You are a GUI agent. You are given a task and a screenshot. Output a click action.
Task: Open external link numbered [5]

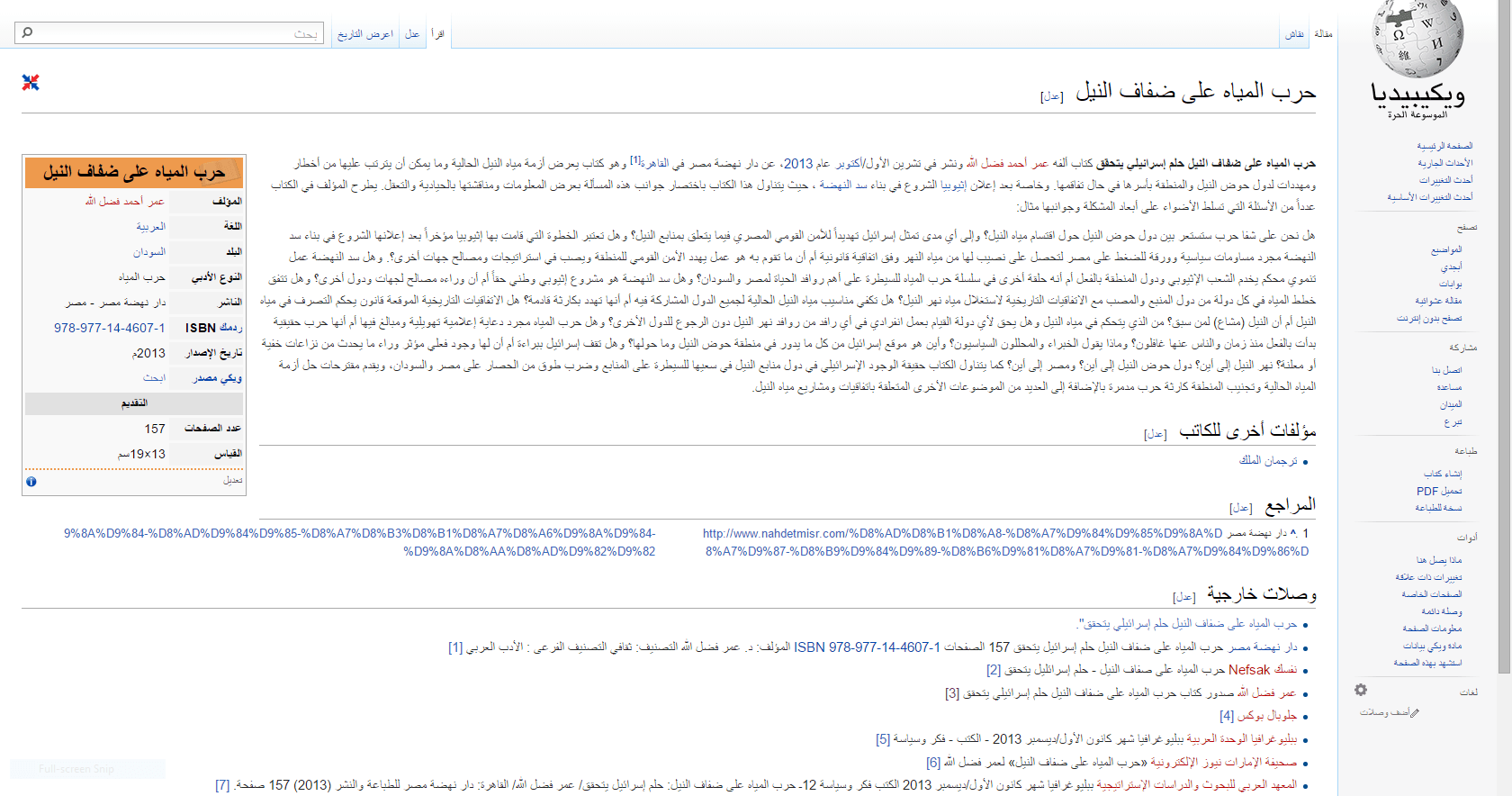tap(883, 739)
